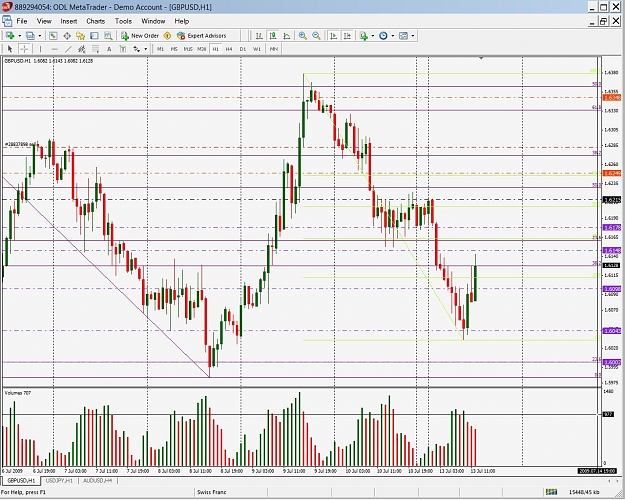
Task: Switch chart to D1 timeframe
Action: tap(243, 49)
